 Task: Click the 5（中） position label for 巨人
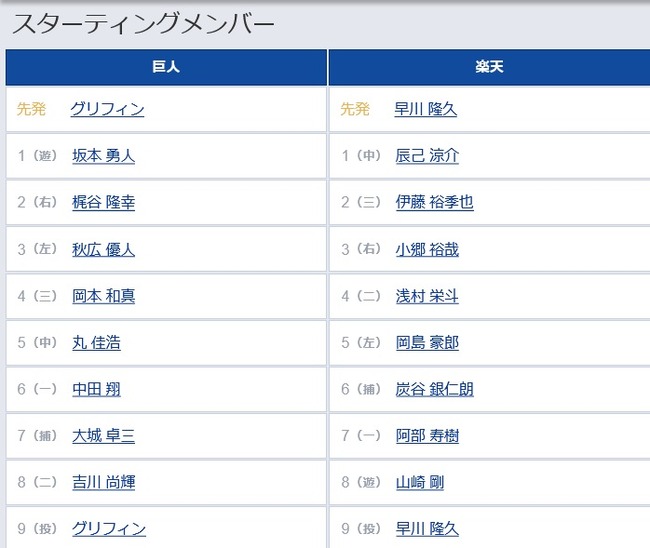pos(37,343)
